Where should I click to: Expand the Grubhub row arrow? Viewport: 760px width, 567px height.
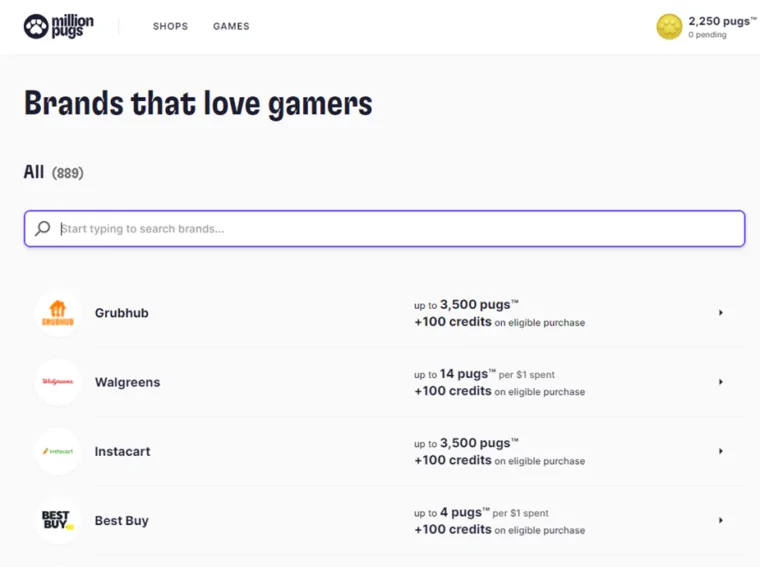[721, 313]
